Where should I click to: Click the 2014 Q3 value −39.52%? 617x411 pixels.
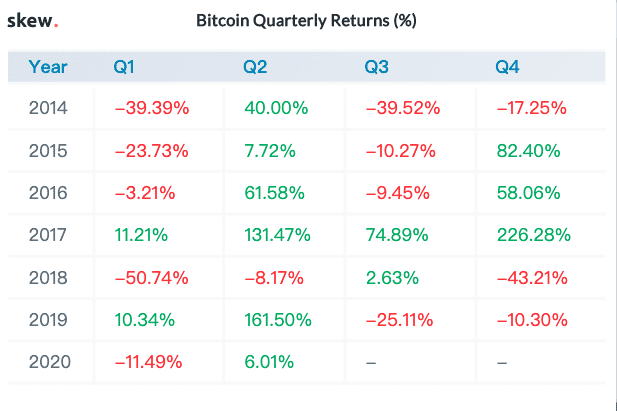403,108
